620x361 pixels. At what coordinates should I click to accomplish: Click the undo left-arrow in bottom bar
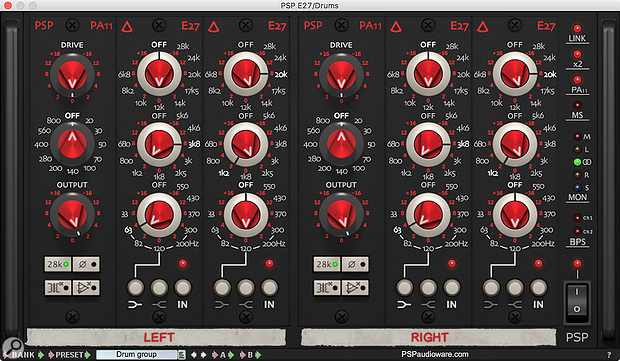click(194, 355)
